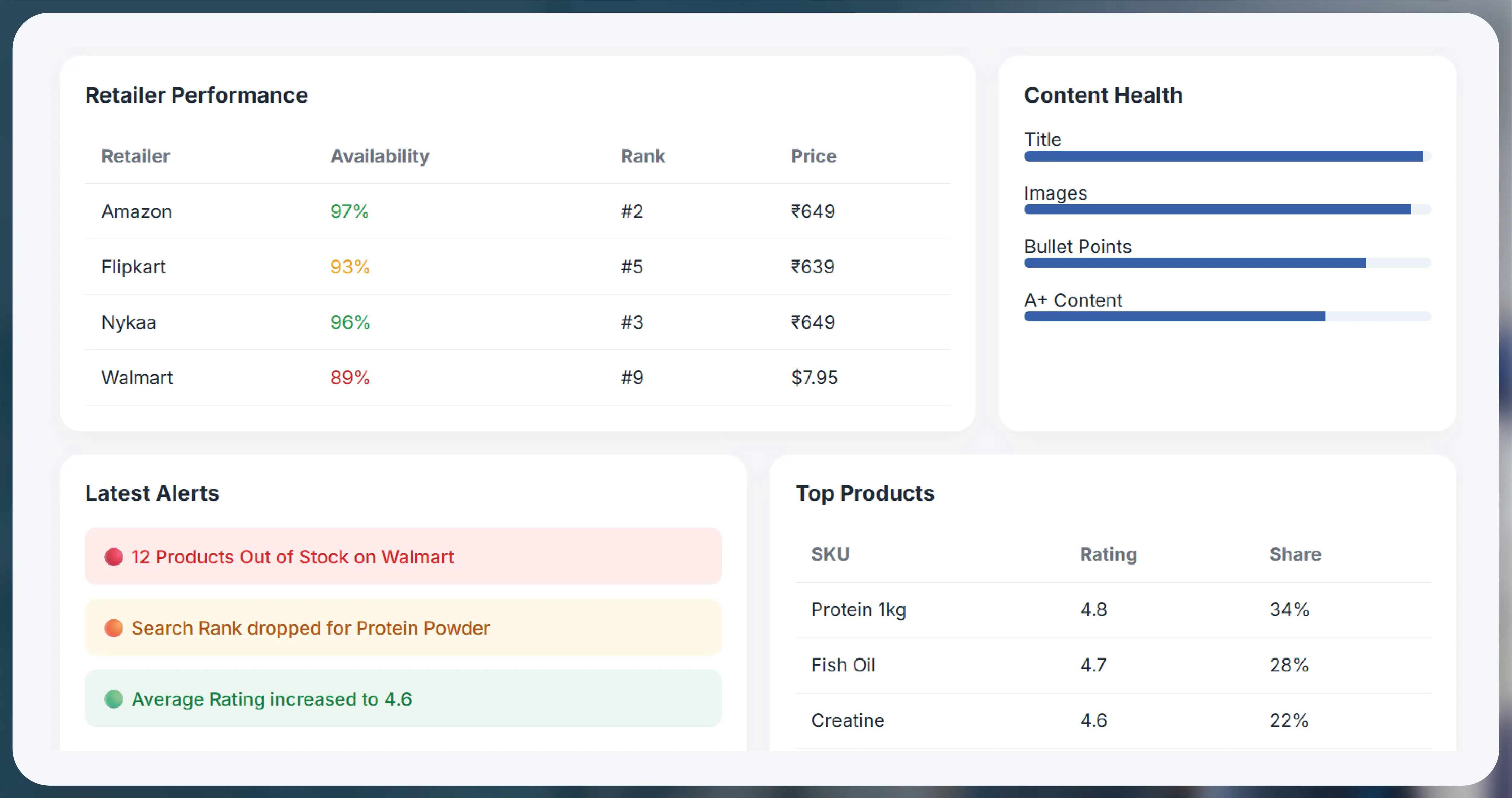Image resolution: width=1512 pixels, height=798 pixels.
Task: Click the orange dot in Search Rank alert
Action: (113, 628)
